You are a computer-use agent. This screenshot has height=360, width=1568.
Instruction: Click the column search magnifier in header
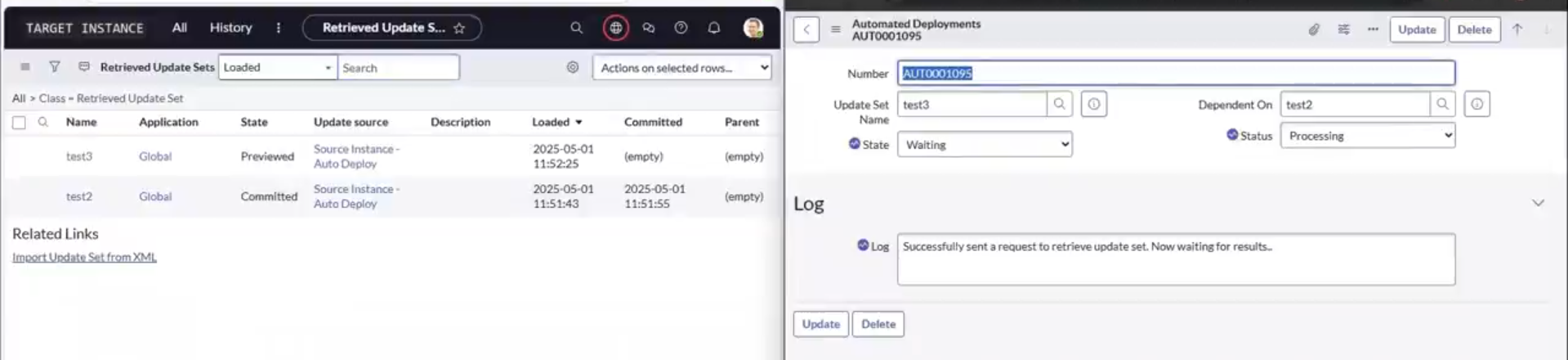coord(43,122)
